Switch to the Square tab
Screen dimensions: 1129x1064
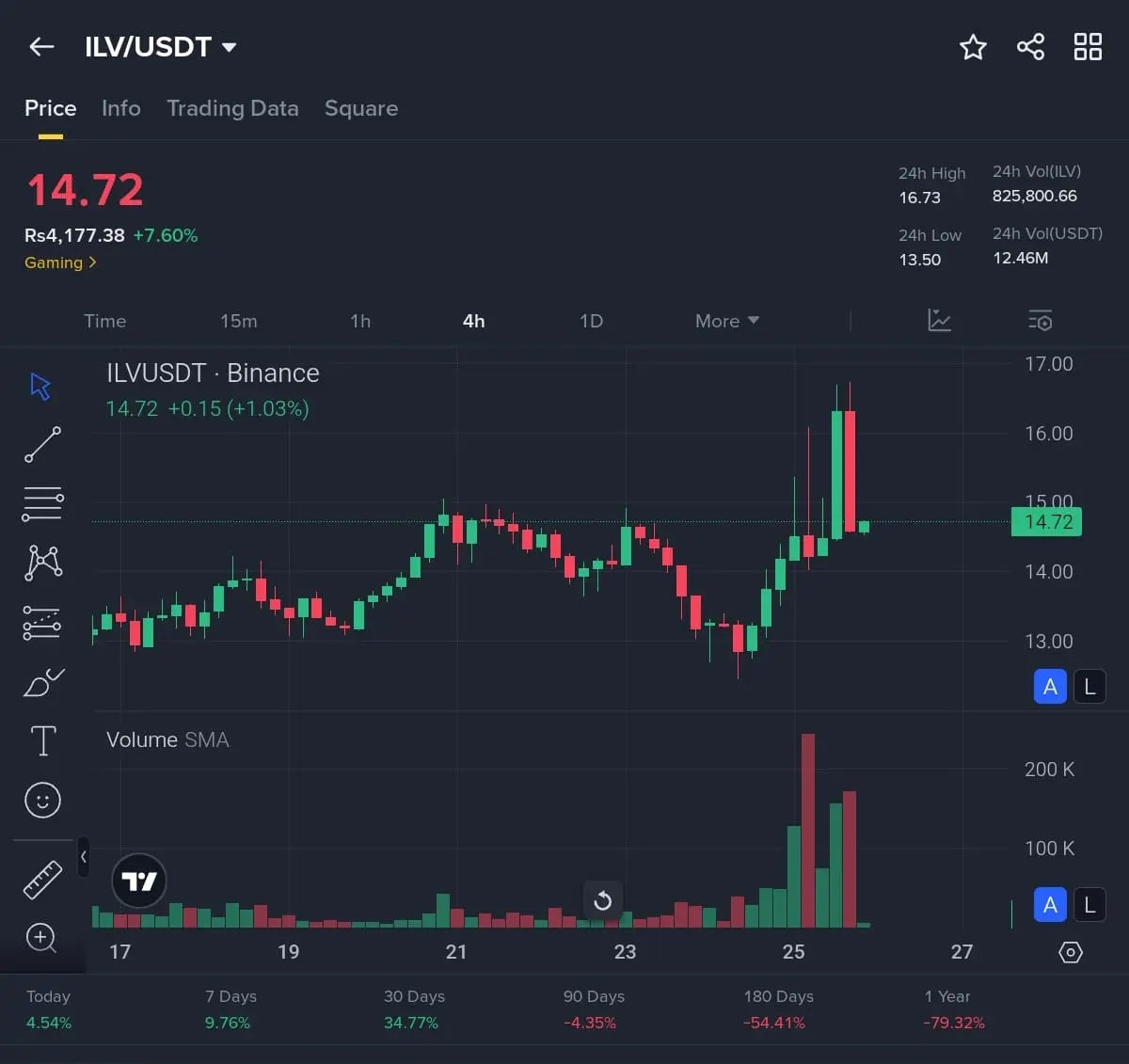pyautogui.click(x=361, y=108)
